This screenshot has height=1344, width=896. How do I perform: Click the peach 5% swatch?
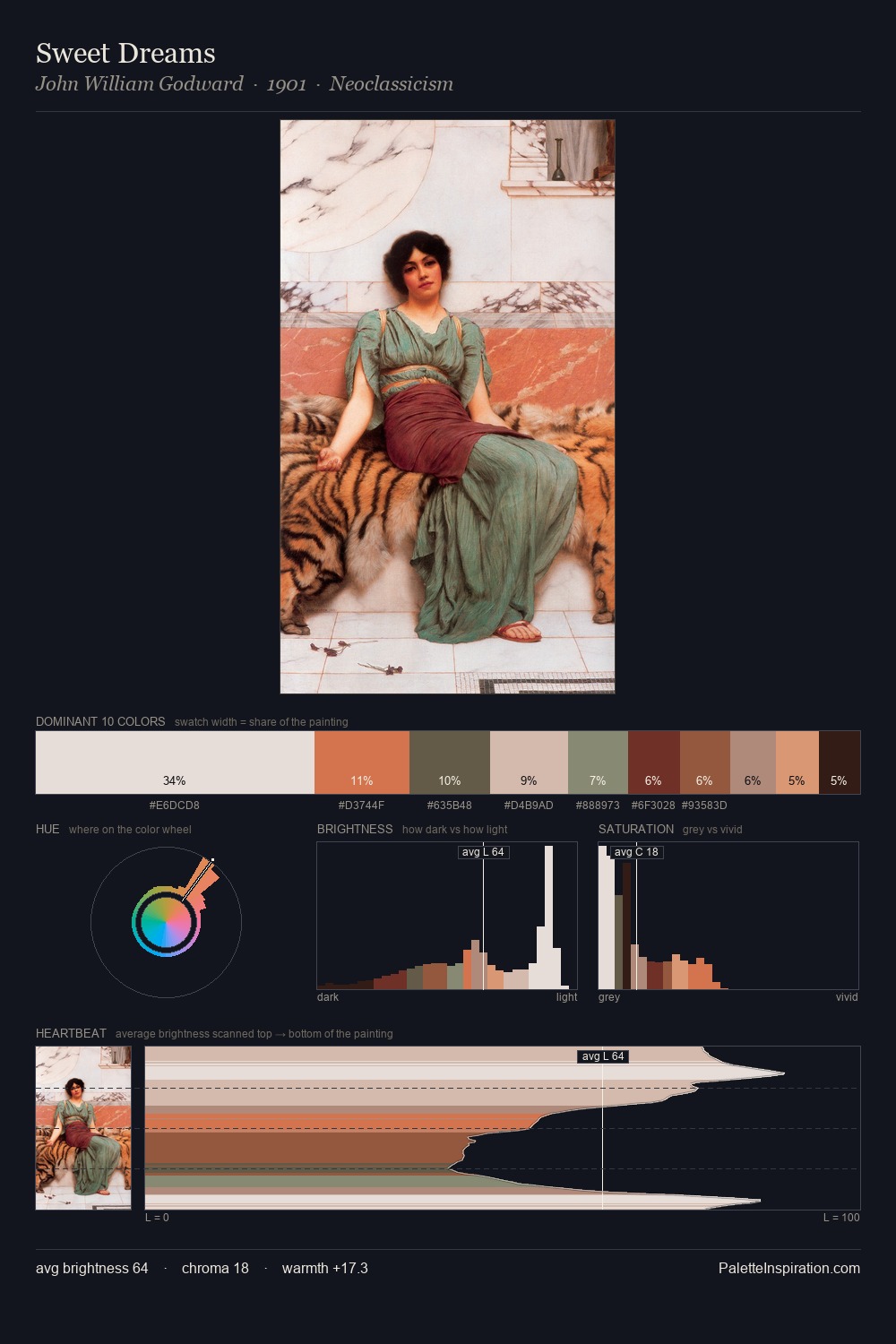(x=797, y=762)
